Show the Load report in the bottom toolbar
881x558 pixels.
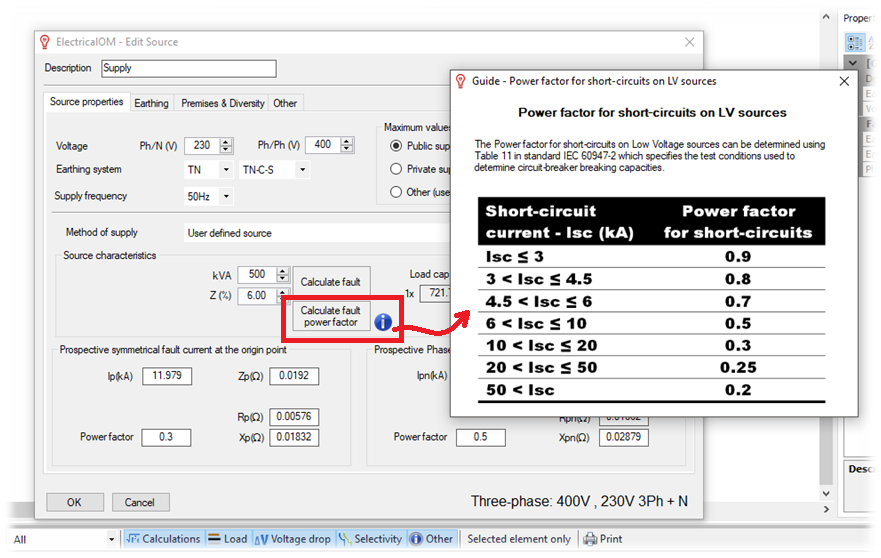(228, 539)
